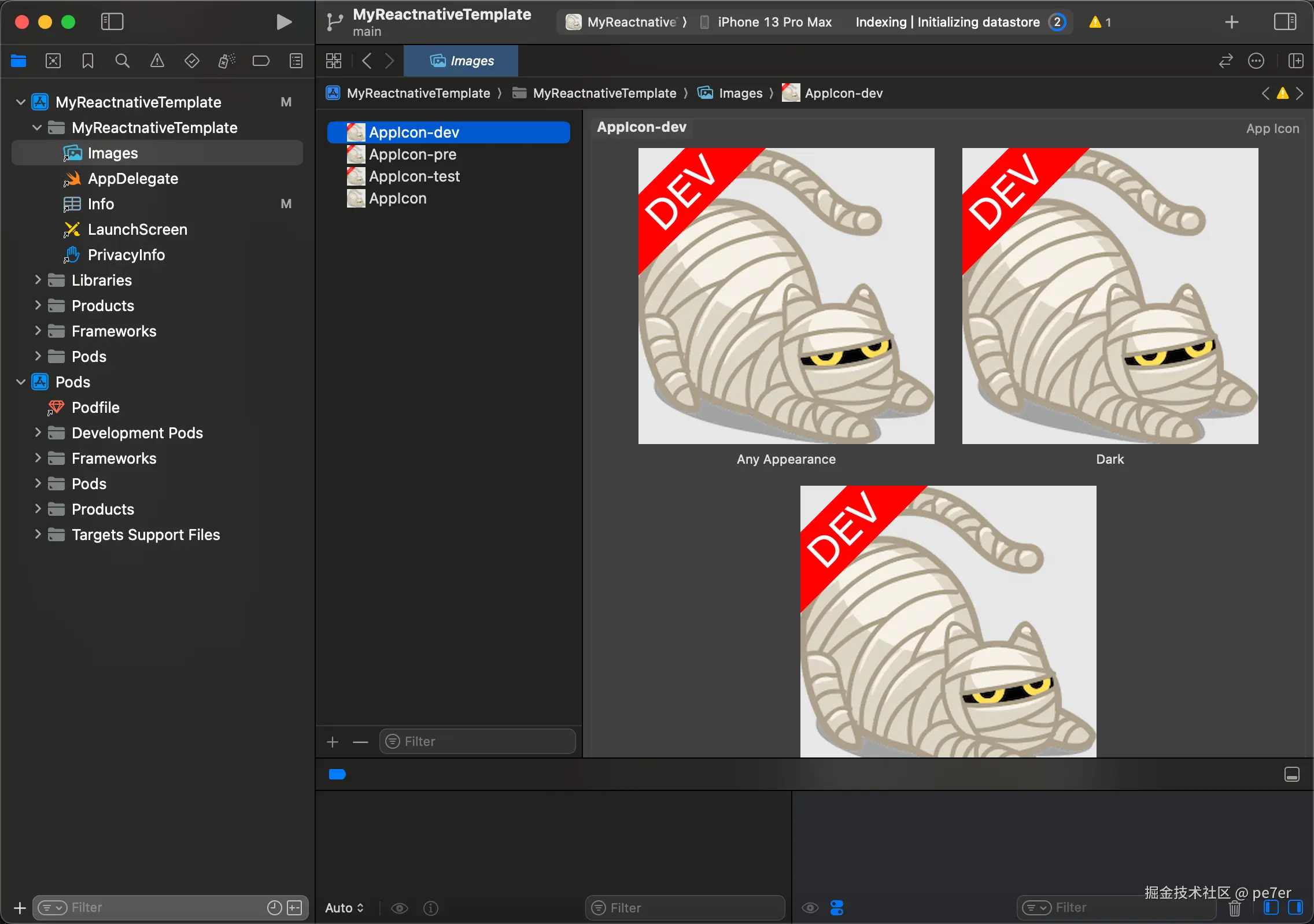Image resolution: width=1314 pixels, height=924 pixels.
Task: Click the Any Appearance icon thumbnail
Action: click(786, 296)
